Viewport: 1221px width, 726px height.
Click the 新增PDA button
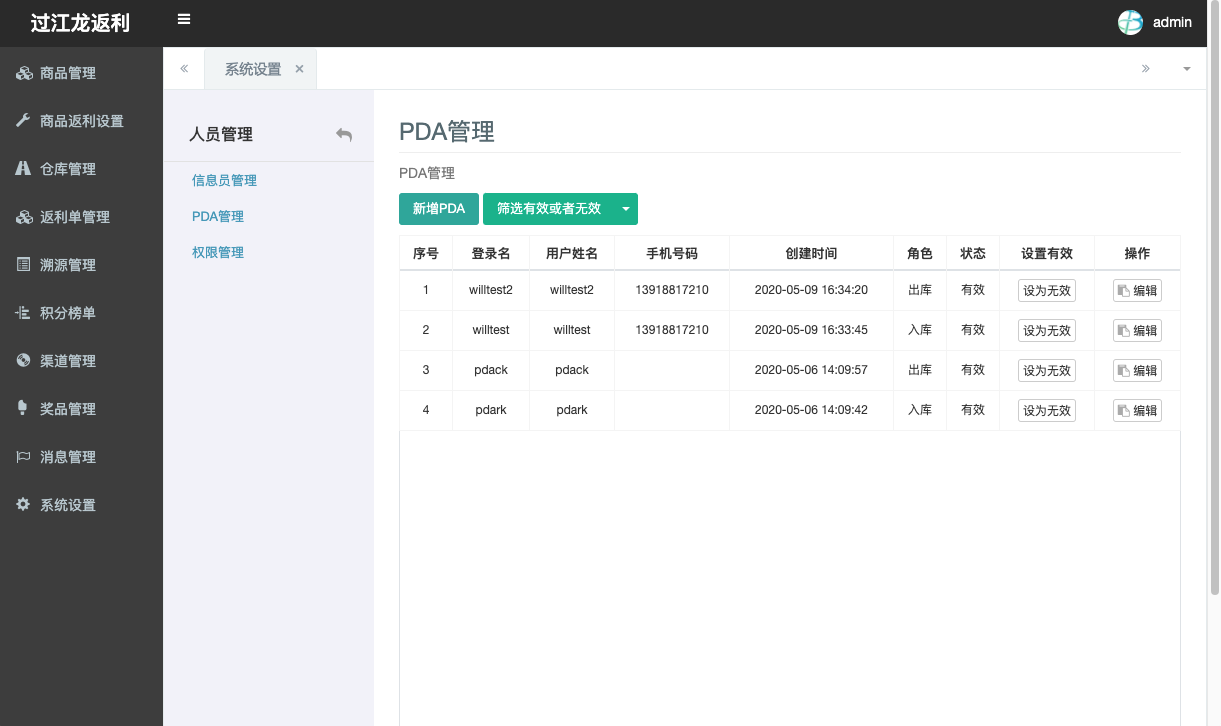(x=439, y=209)
